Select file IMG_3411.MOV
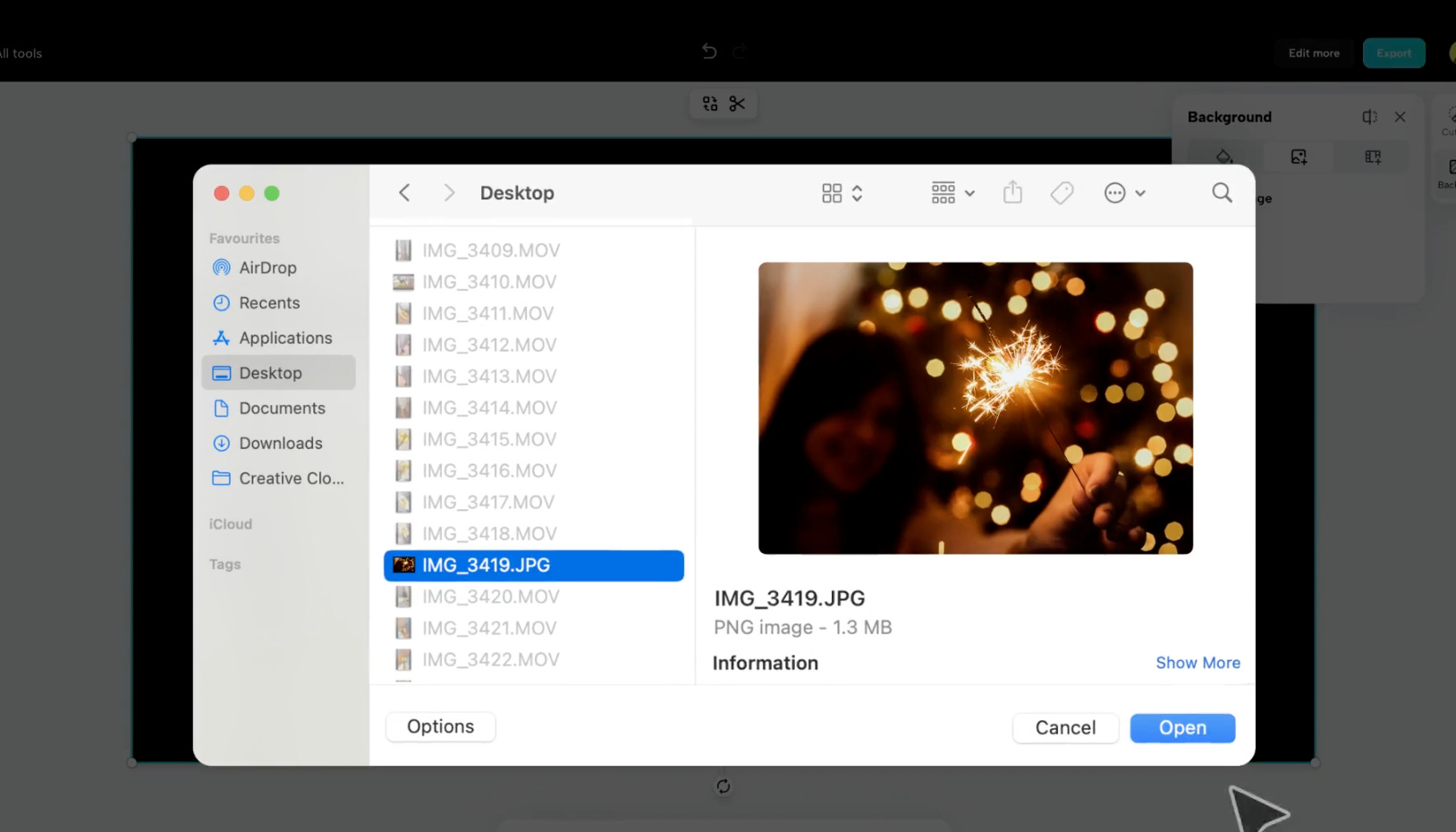 pyautogui.click(x=534, y=313)
